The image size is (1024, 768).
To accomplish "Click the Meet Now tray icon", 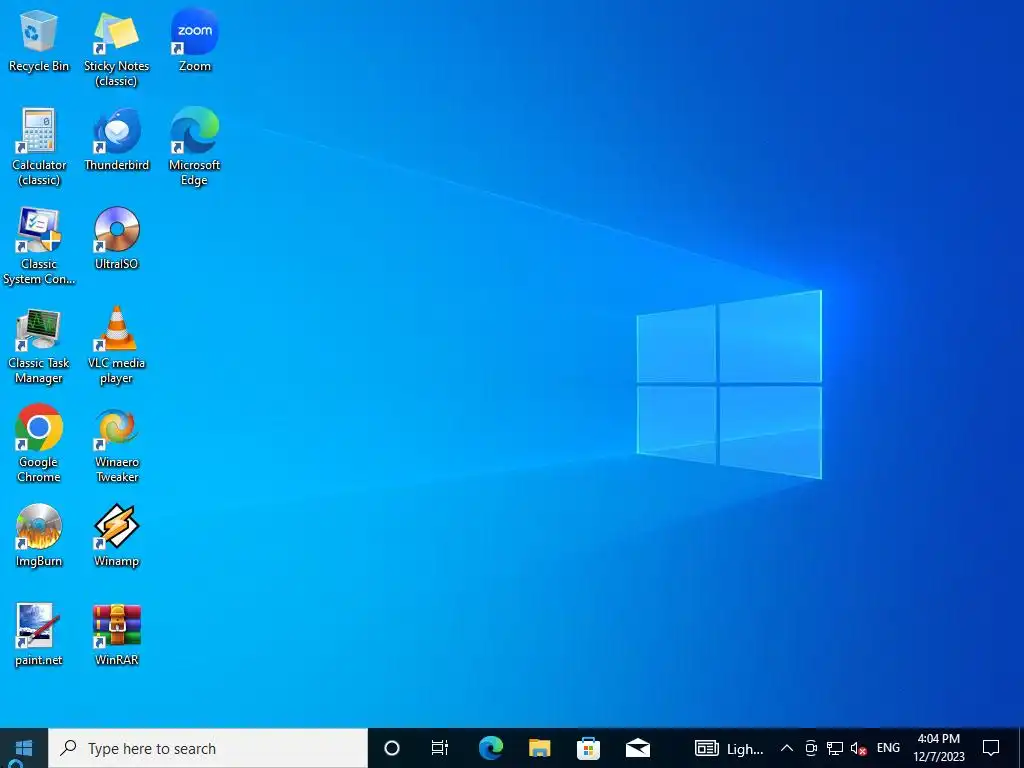I will [x=811, y=748].
